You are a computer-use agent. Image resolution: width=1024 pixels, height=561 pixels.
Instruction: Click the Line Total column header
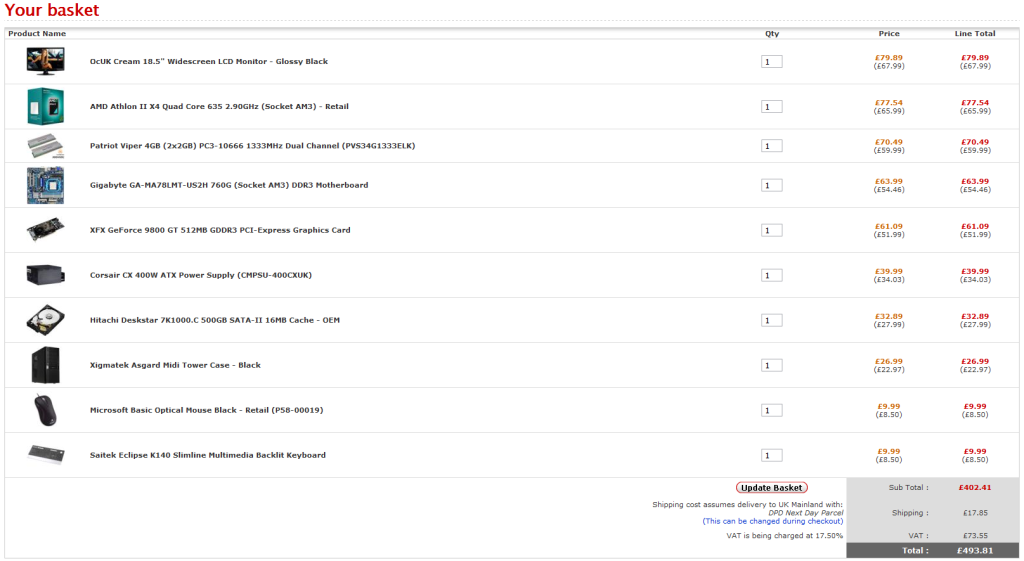tap(975, 33)
